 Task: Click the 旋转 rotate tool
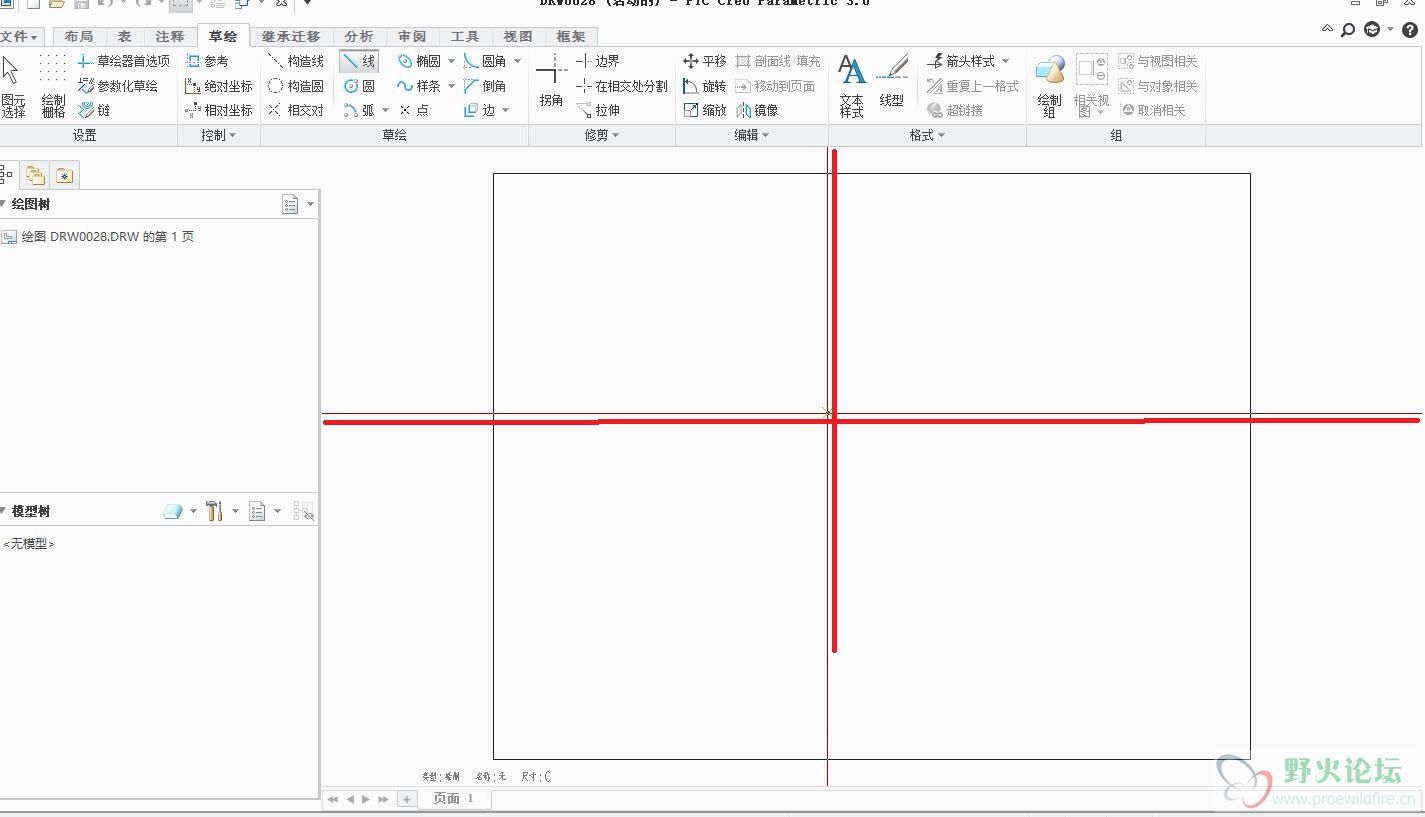click(x=704, y=86)
